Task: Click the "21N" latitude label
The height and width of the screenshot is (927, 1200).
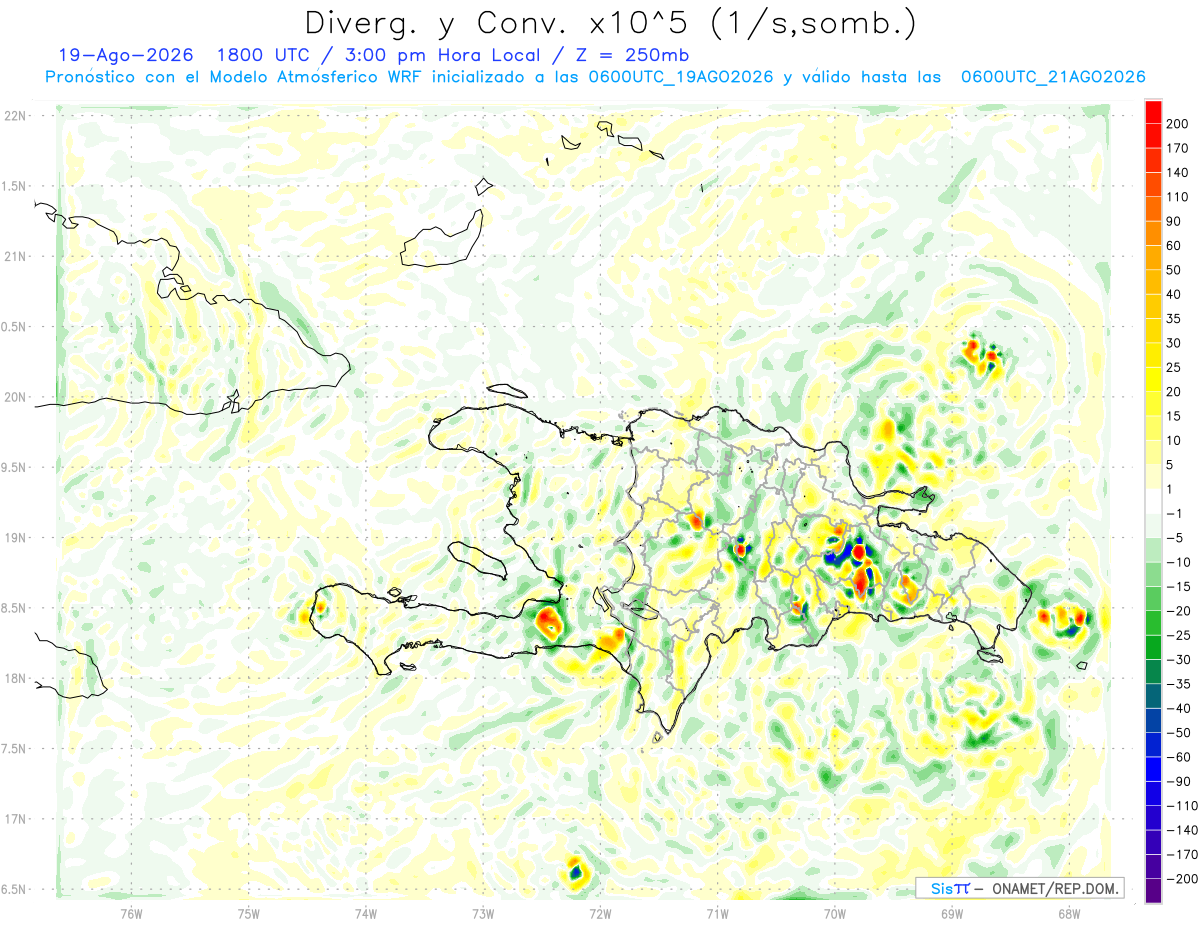Action: 14,256
